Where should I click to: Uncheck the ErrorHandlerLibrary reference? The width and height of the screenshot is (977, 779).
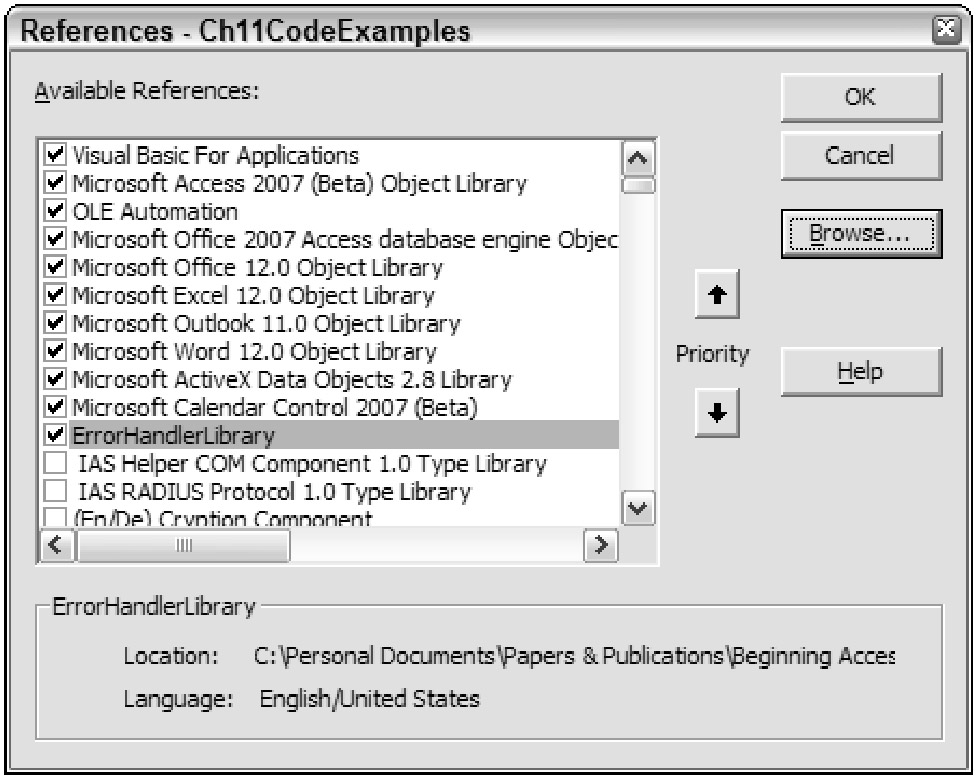(x=56, y=436)
